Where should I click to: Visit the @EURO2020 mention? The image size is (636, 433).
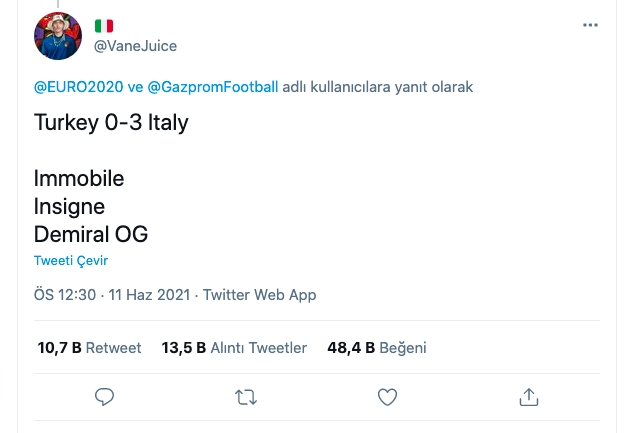click(x=78, y=87)
